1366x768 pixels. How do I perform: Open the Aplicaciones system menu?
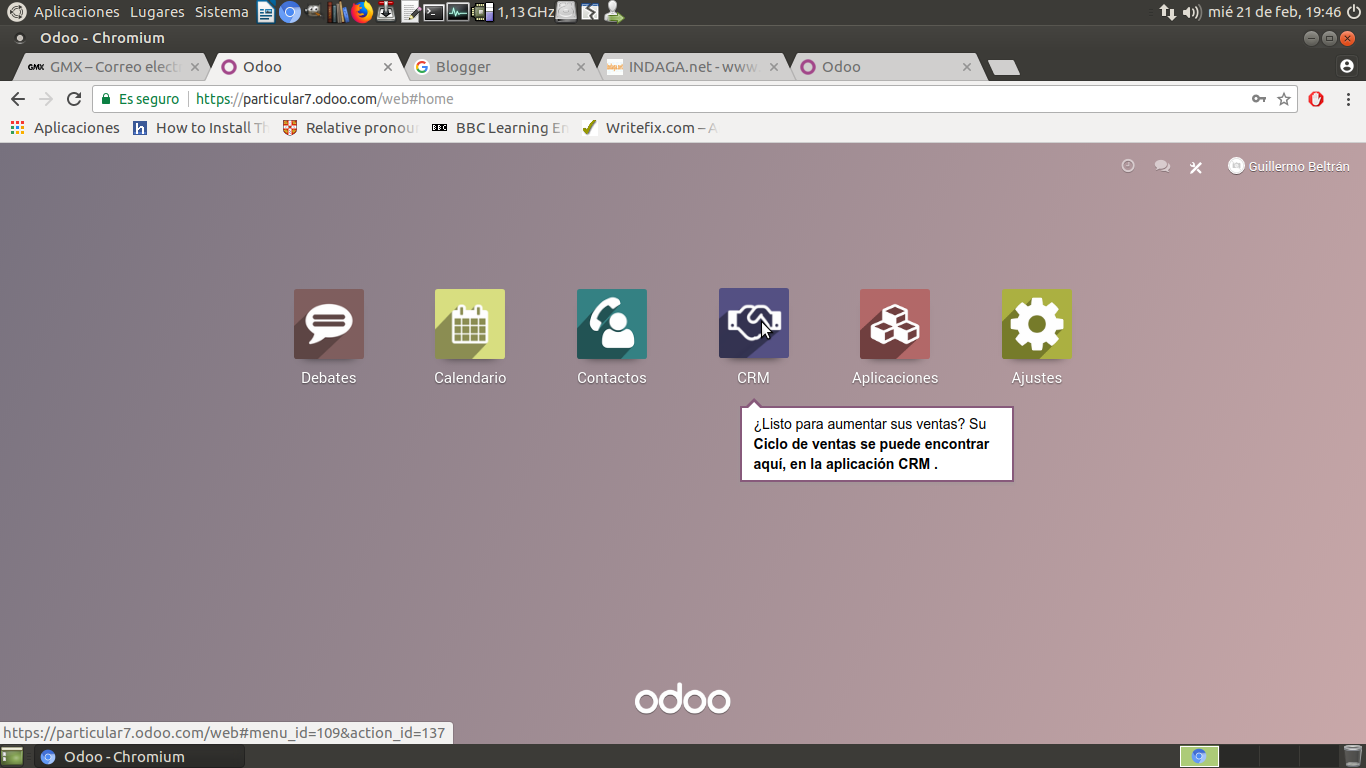point(76,12)
